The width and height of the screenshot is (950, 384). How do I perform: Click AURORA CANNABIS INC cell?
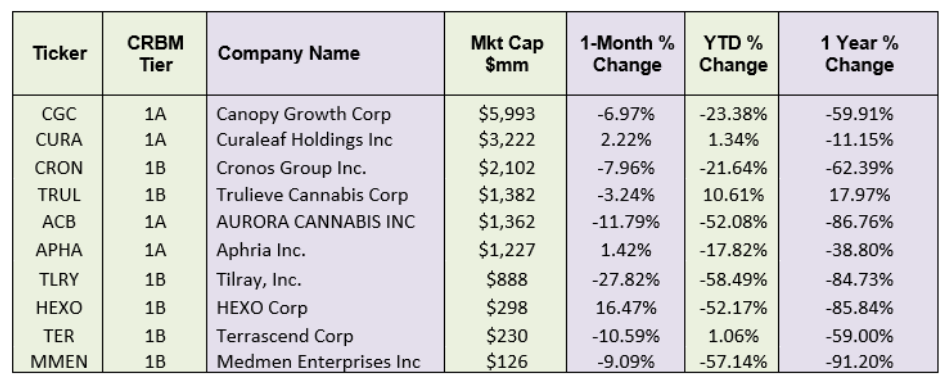coord(315,222)
